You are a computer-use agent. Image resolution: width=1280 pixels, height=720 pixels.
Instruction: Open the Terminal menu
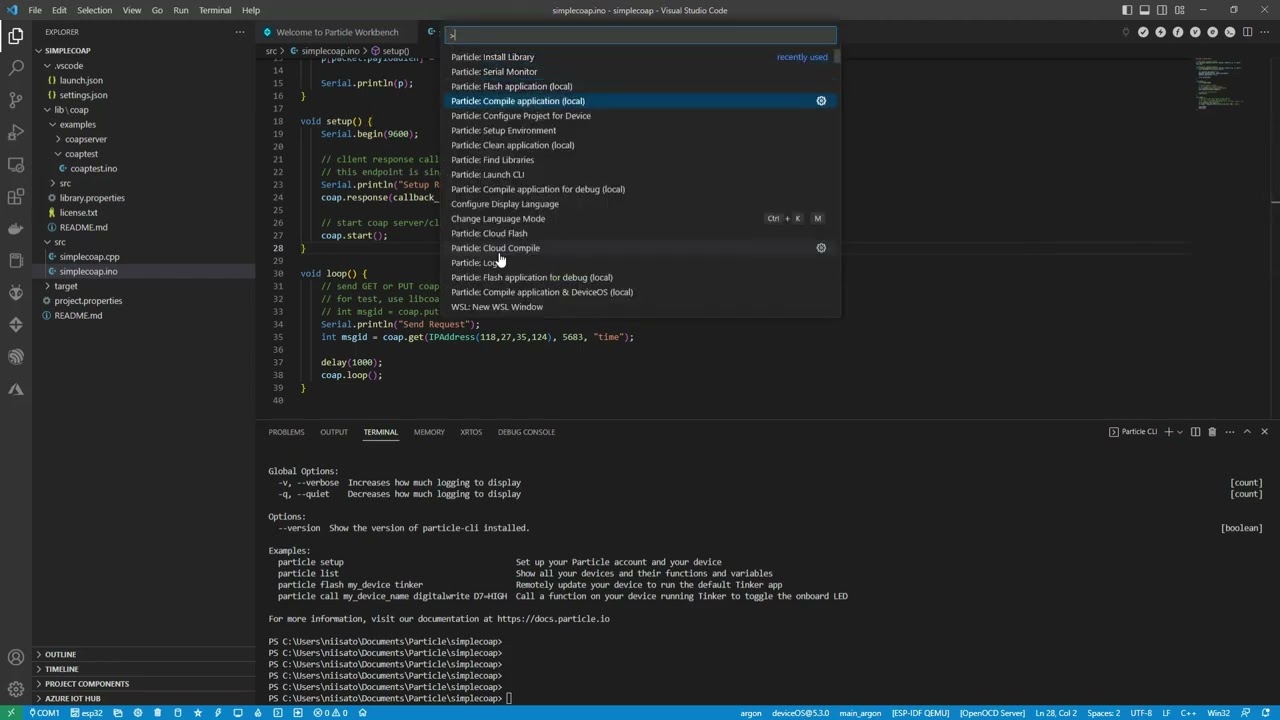point(215,10)
